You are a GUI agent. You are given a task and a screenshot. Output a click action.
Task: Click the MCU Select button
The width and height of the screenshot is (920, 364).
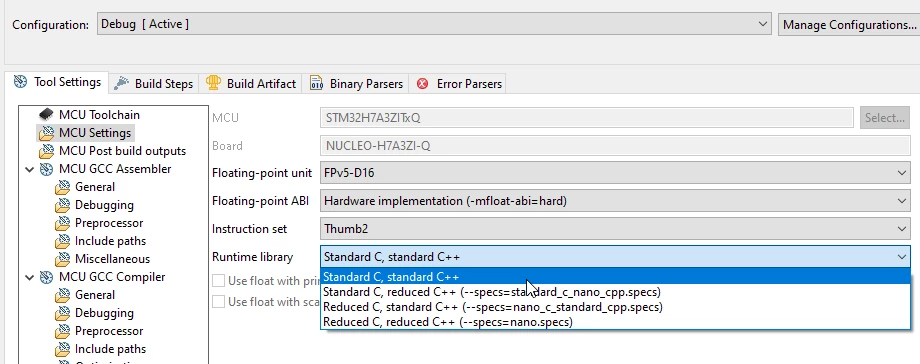(x=885, y=117)
